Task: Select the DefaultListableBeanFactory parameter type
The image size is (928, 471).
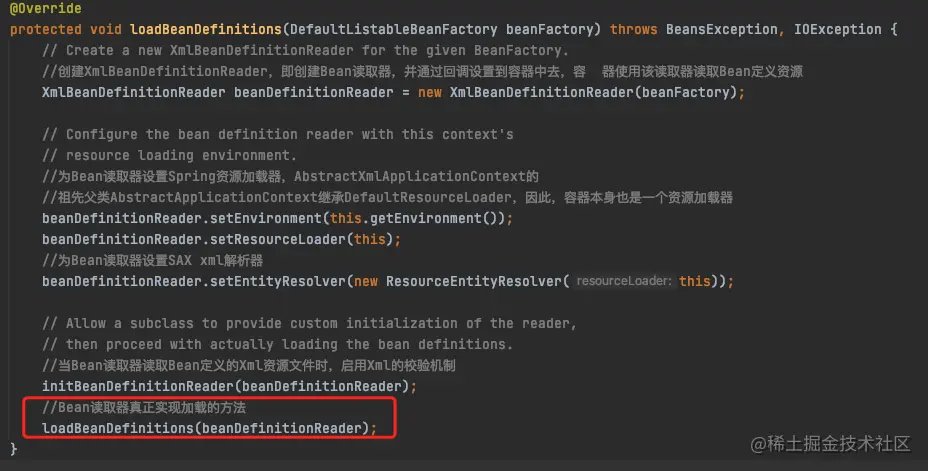Action: tap(394, 30)
